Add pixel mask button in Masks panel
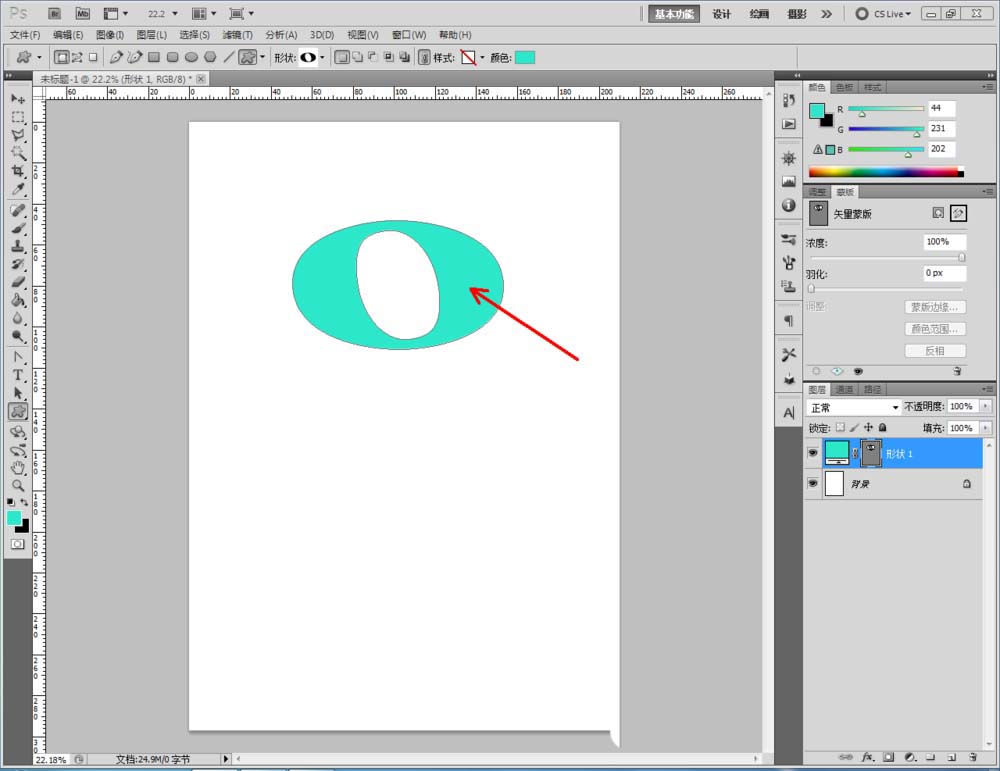The image size is (1000, 771). click(938, 213)
